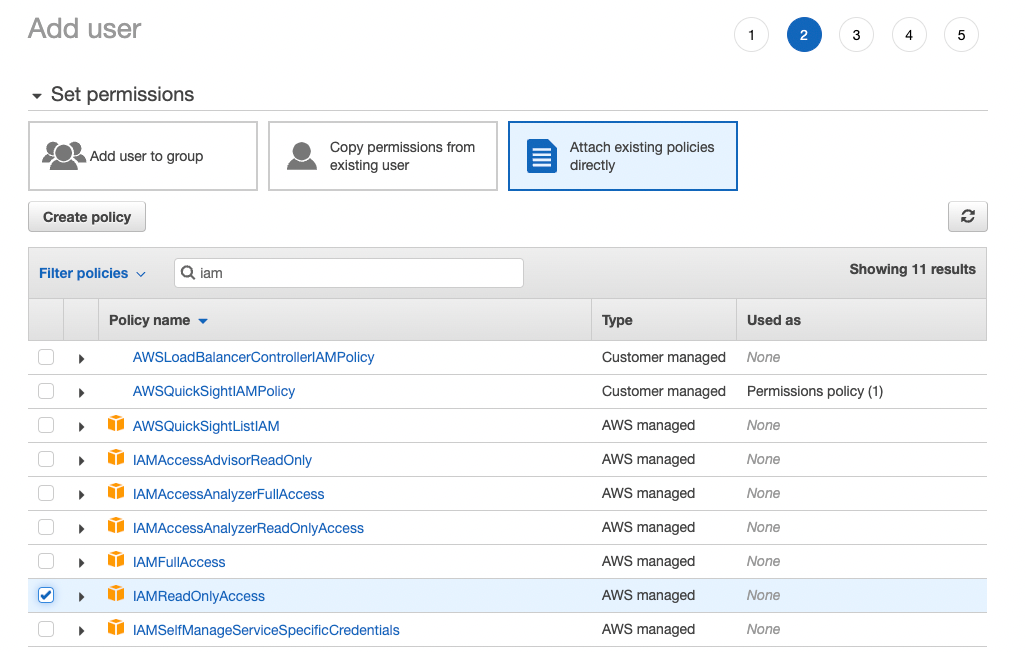The width and height of the screenshot is (1026, 652).
Task: Check the AWSQuickSightIAMPolicy checkbox
Action: (x=46, y=391)
